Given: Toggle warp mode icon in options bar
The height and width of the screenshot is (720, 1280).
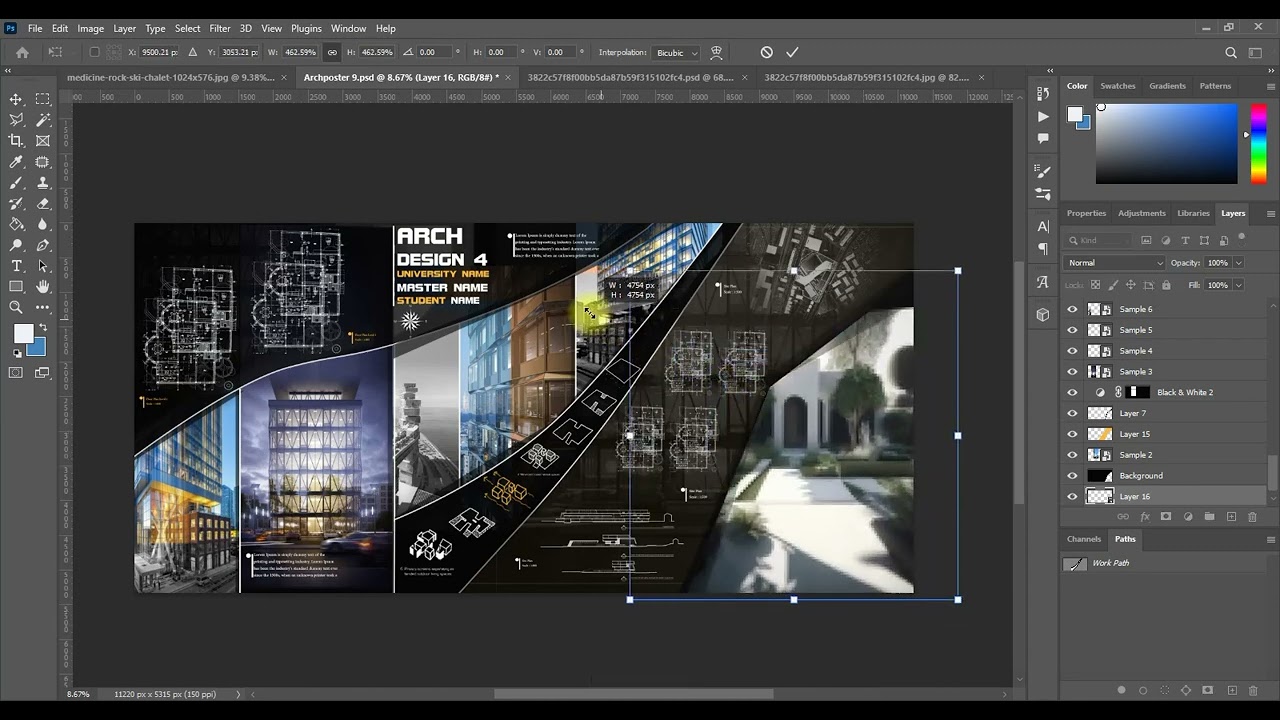Looking at the screenshot, I should pyautogui.click(x=716, y=52).
